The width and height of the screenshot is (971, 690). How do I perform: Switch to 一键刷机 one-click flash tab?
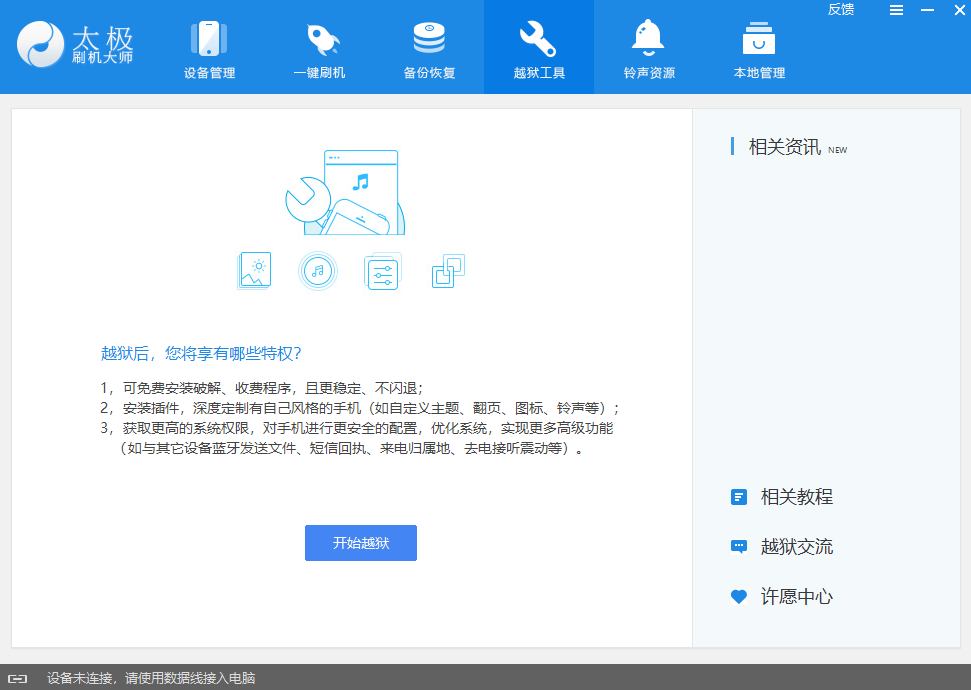tap(319, 49)
